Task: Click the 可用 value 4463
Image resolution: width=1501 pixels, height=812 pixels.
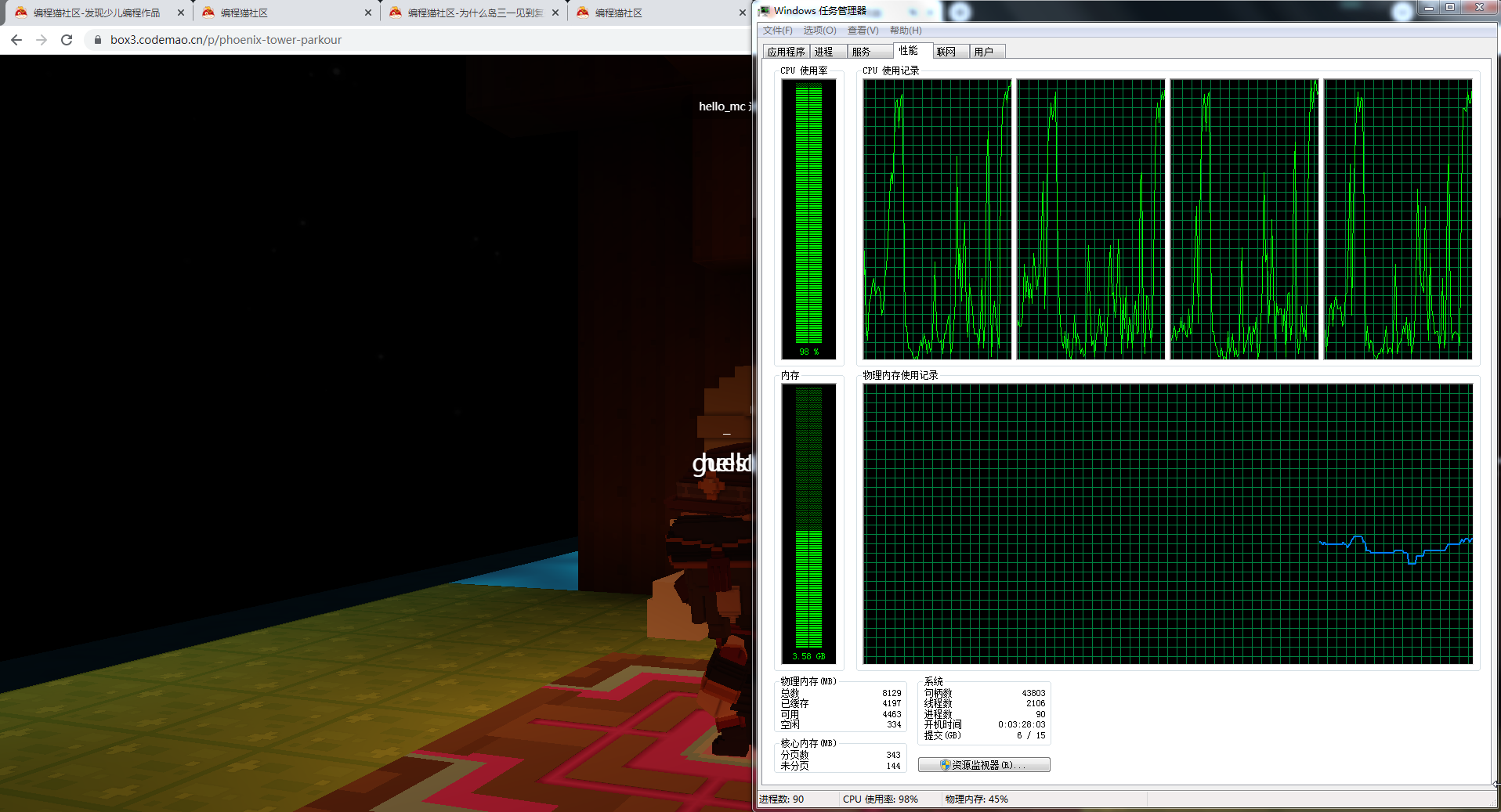Action: tap(892, 714)
